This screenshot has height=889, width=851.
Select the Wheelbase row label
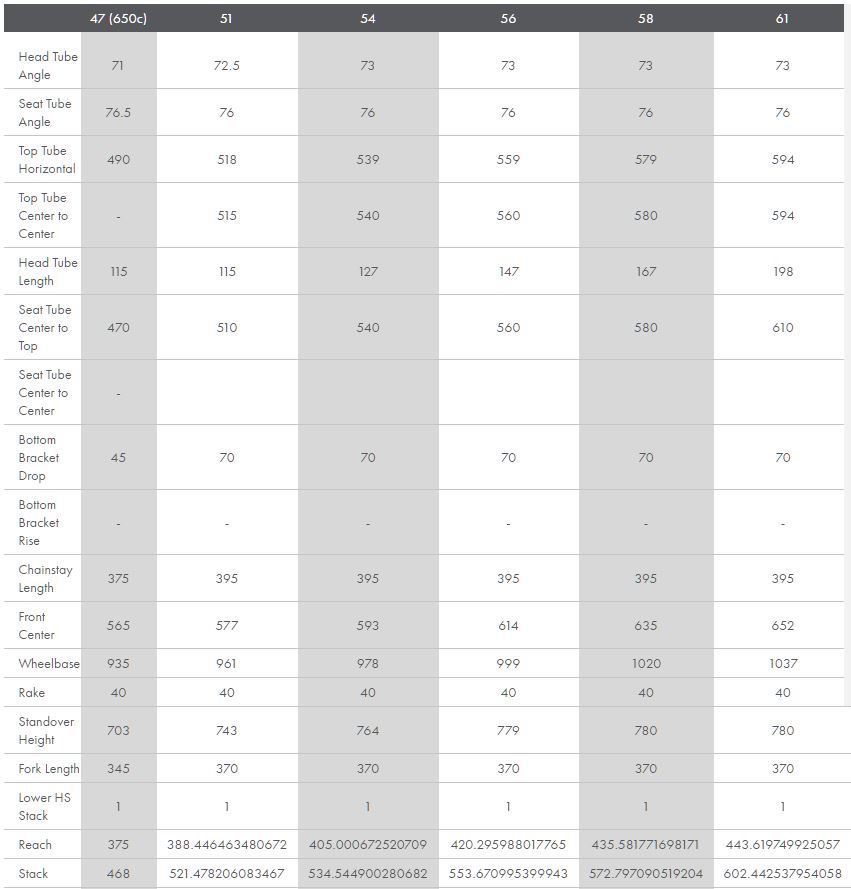click(48, 664)
